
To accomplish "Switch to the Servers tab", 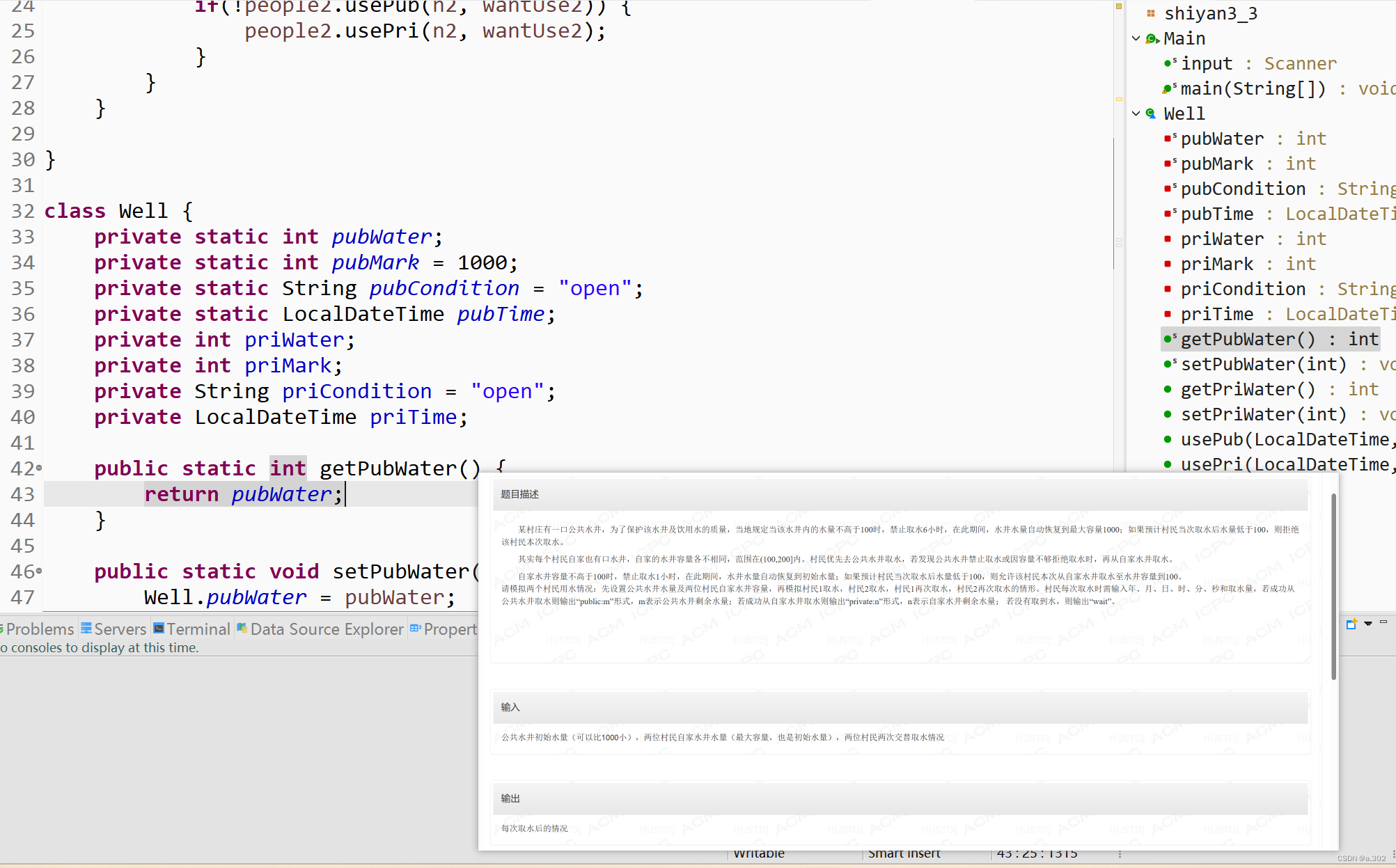I will tap(120, 629).
